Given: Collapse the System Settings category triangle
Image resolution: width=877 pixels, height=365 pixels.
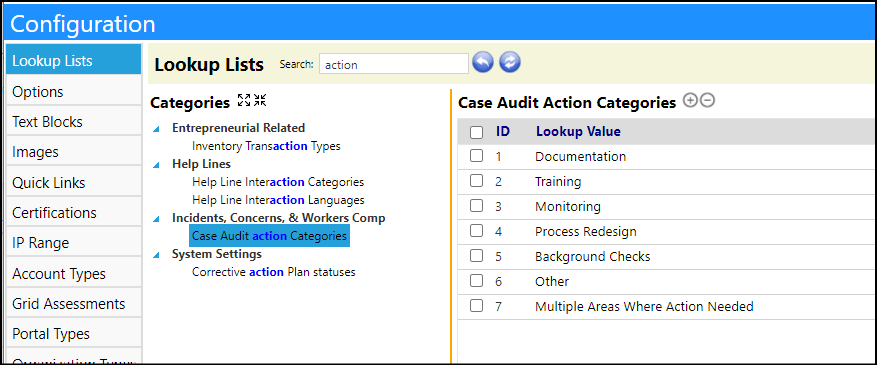Looking at the screenshot, I should 157,255.
